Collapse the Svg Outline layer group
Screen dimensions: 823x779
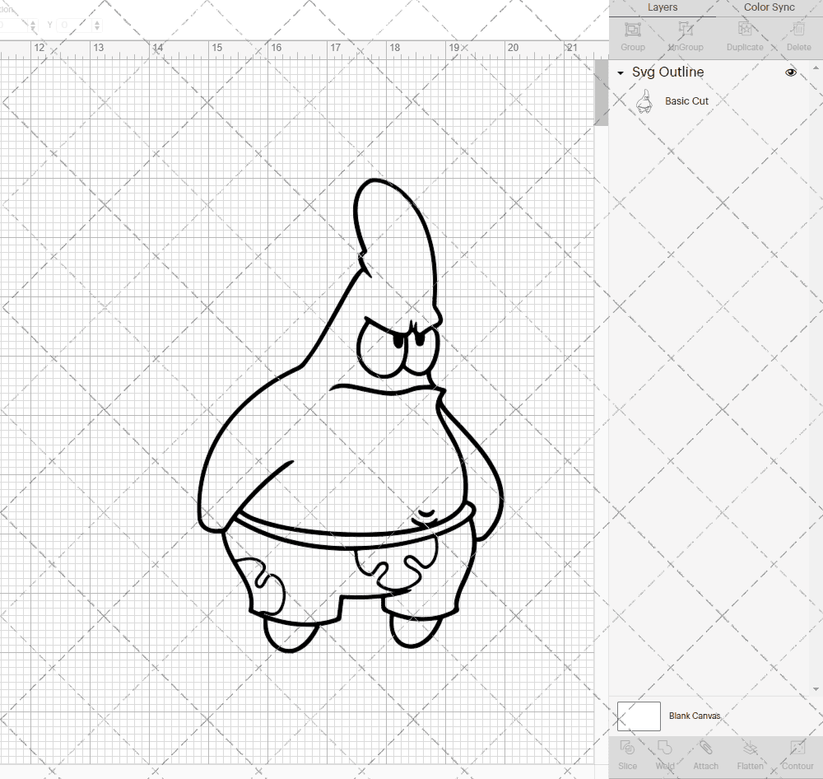click(x=621, y=72)
